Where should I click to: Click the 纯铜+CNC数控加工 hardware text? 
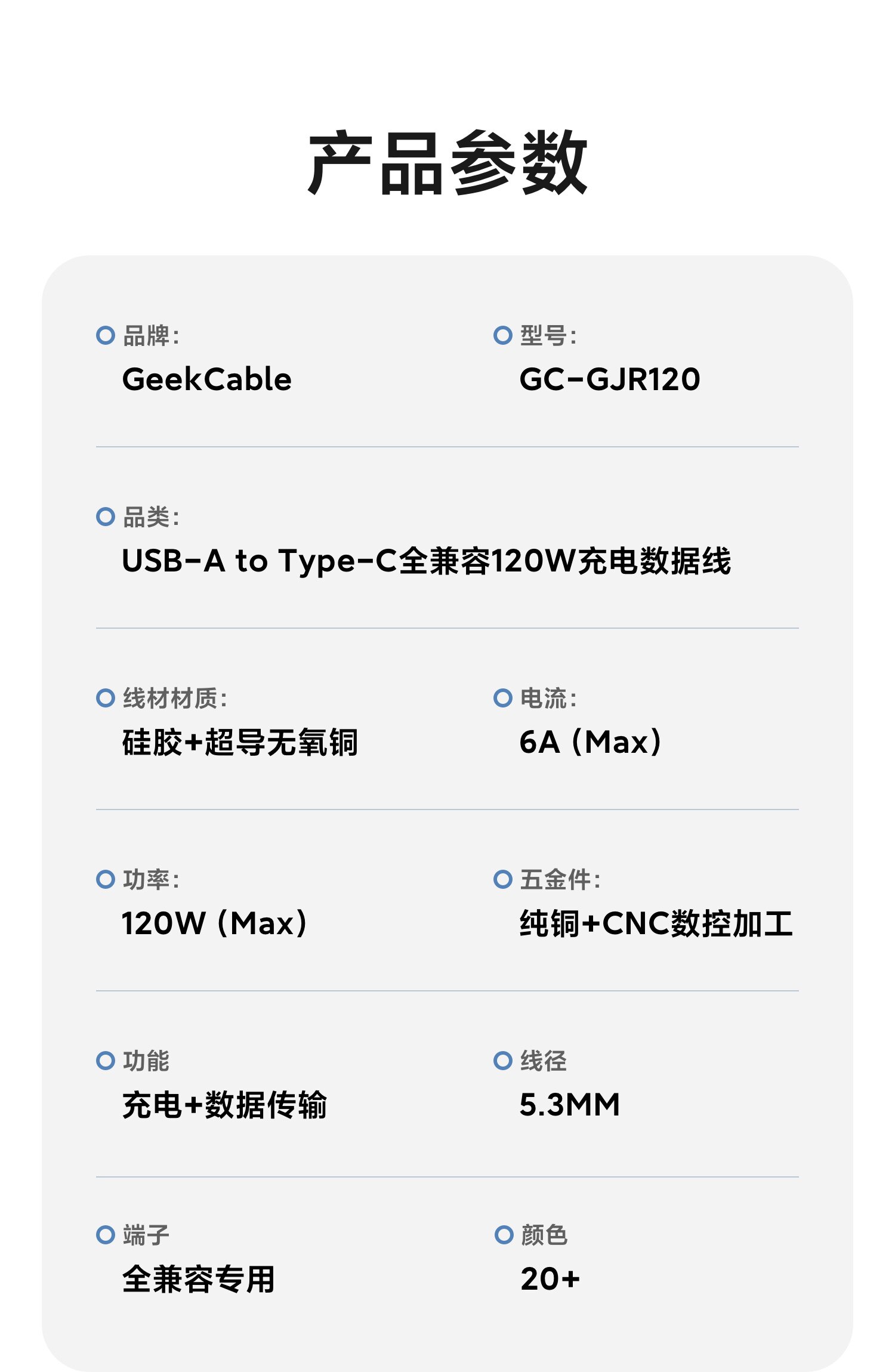click(656, 924)
